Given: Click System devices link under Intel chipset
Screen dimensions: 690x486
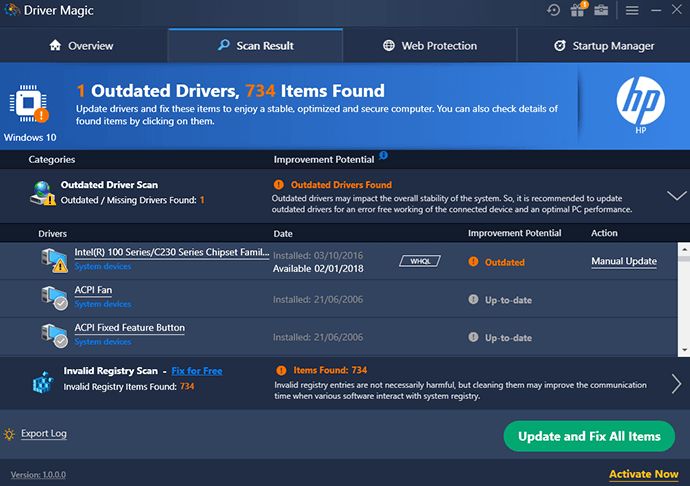Looking at the screenshot, I should pyautogui.click(x=103, y=266).
